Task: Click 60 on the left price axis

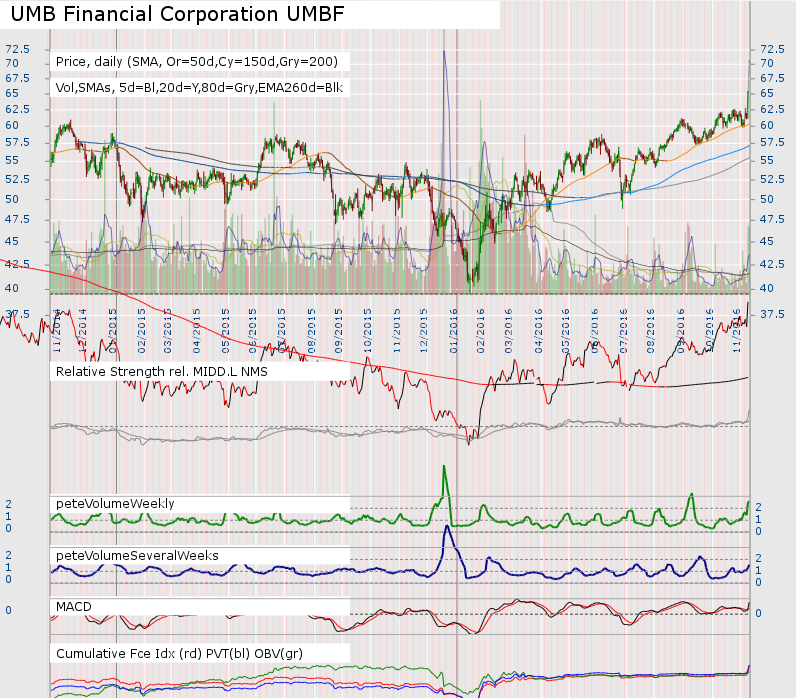Action: pyautogui.click(x=12, y=125)
